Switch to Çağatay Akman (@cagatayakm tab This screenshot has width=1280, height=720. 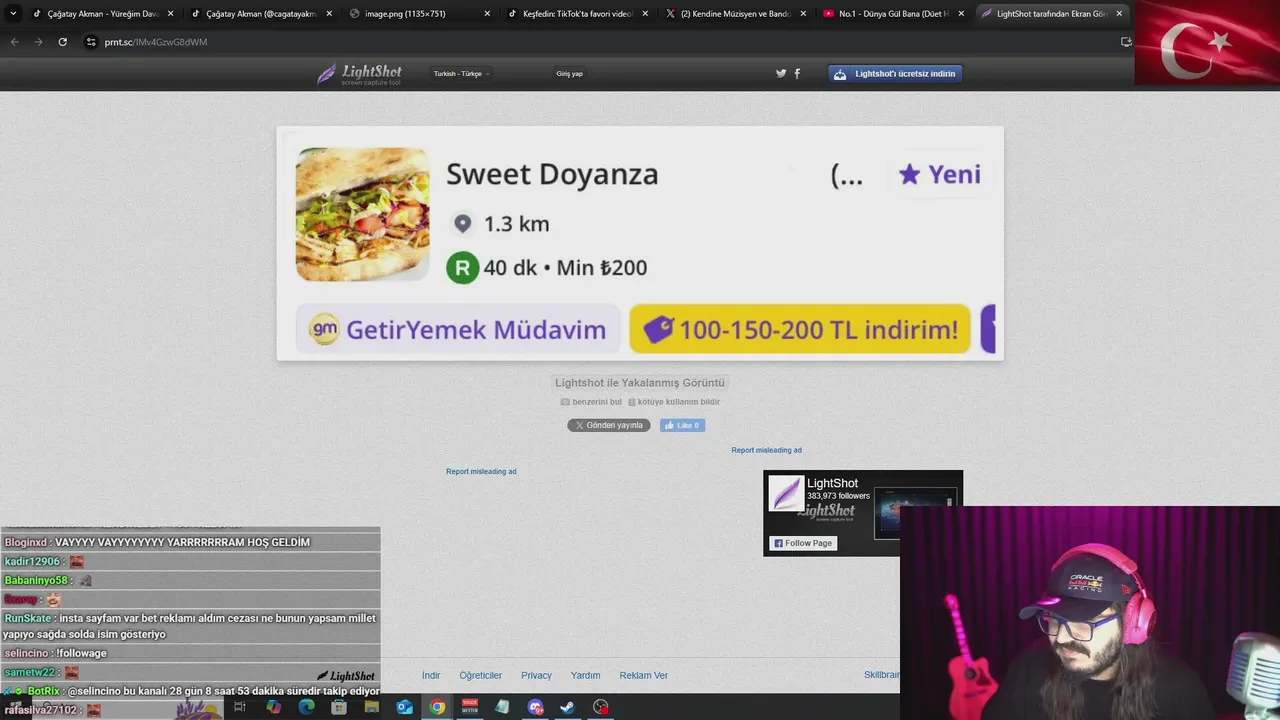[261, 14]
